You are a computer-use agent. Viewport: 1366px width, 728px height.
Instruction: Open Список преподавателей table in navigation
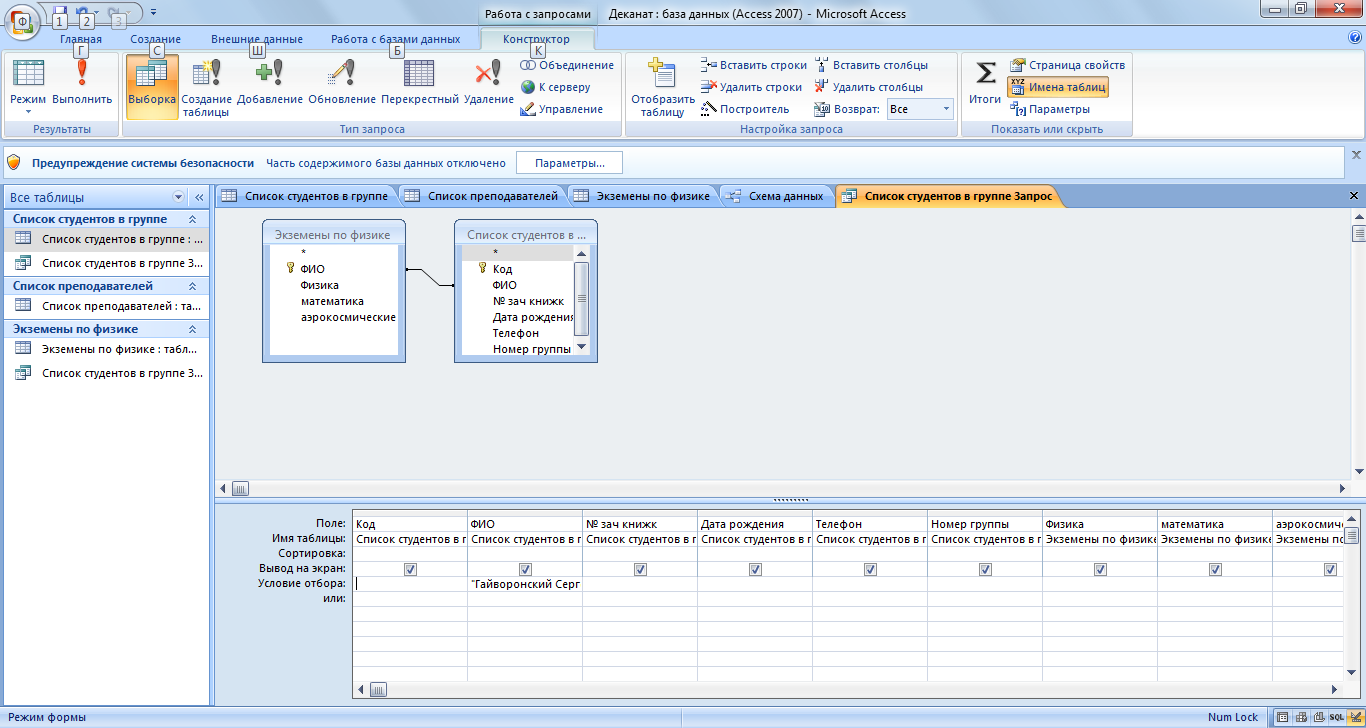point(105,306)
